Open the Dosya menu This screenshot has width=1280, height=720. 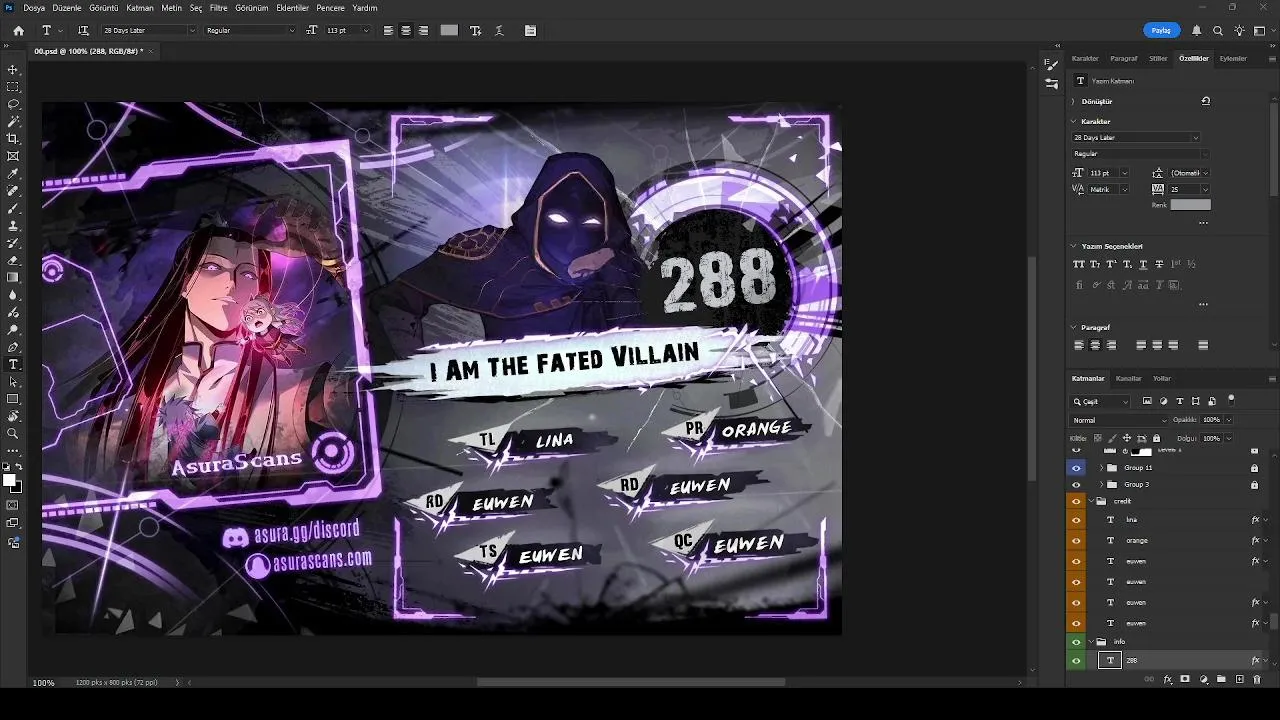[x=34, y=8]
